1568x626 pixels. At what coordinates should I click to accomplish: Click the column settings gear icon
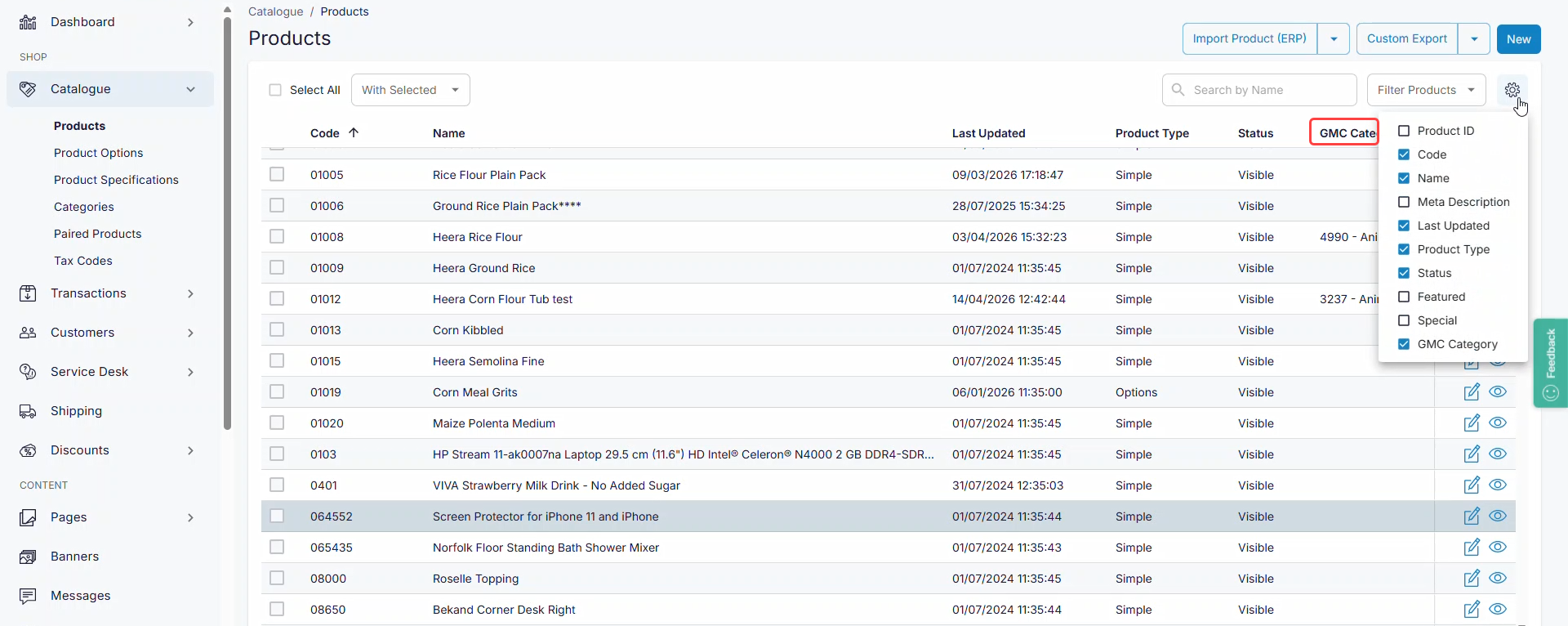[1512, 90]
